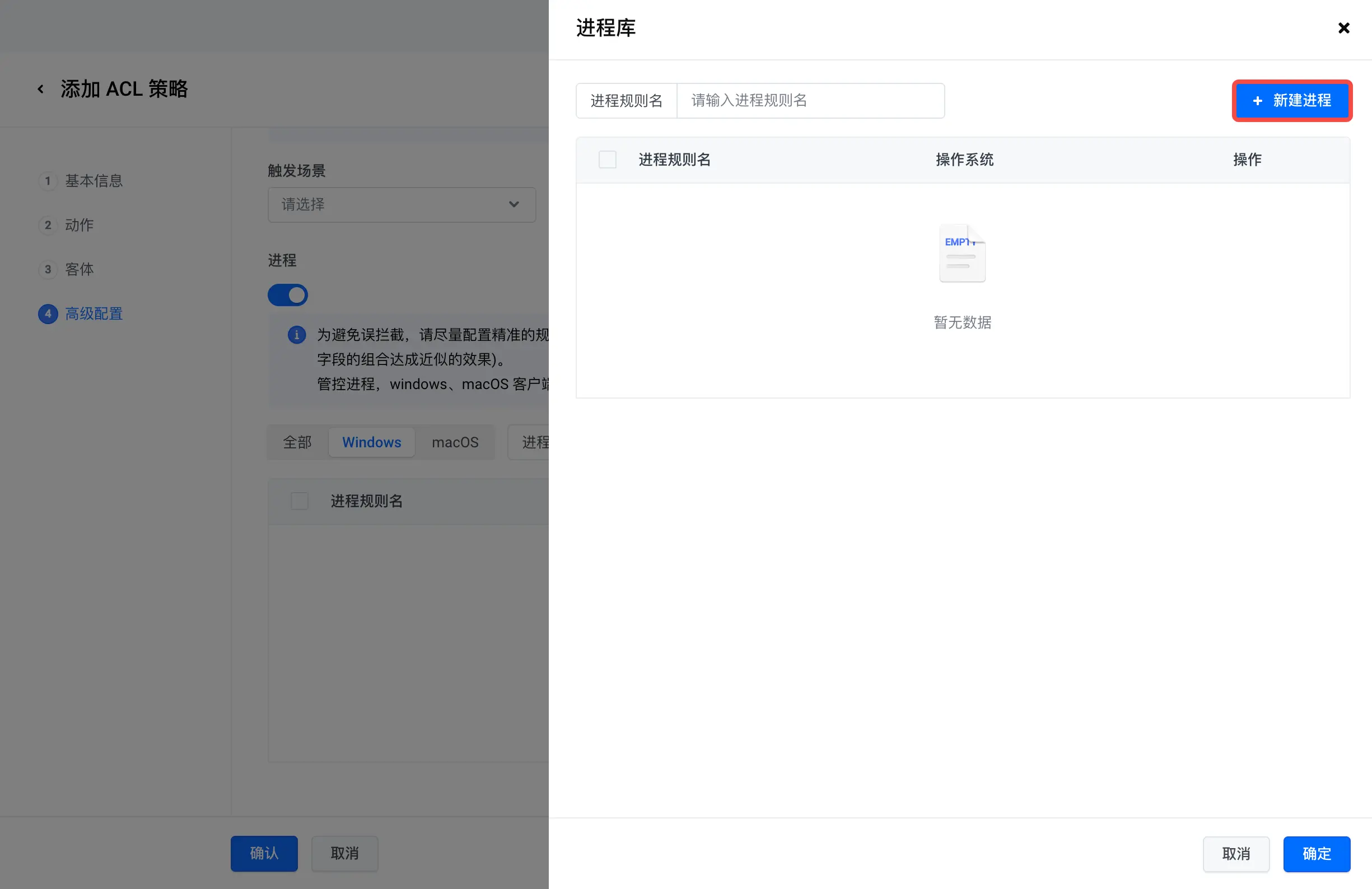The height and width of the screenshot is (889, 1372).
Task: Click the partially hidden 进程 button beside macOS
Action: (529, 442)
